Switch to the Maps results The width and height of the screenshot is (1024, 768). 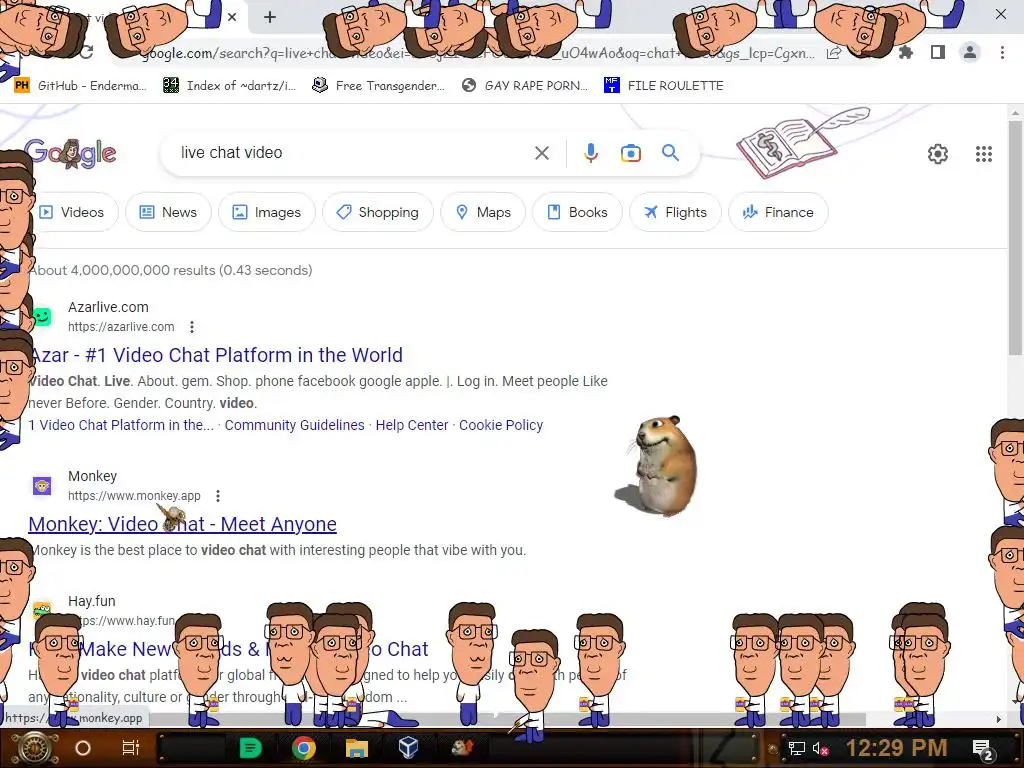(x=483, y=212)
